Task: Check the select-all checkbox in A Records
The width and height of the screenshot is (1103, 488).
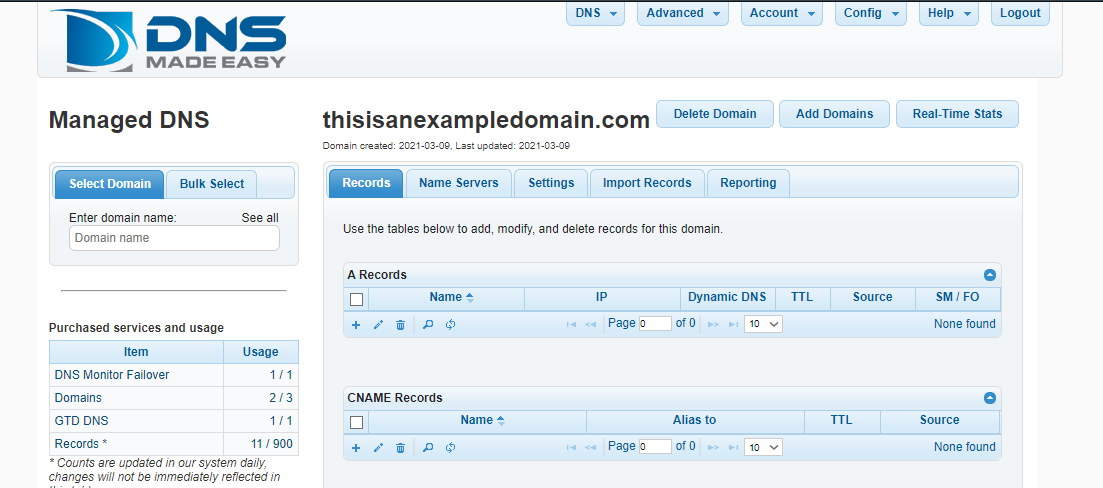Action: pos(356,298)
